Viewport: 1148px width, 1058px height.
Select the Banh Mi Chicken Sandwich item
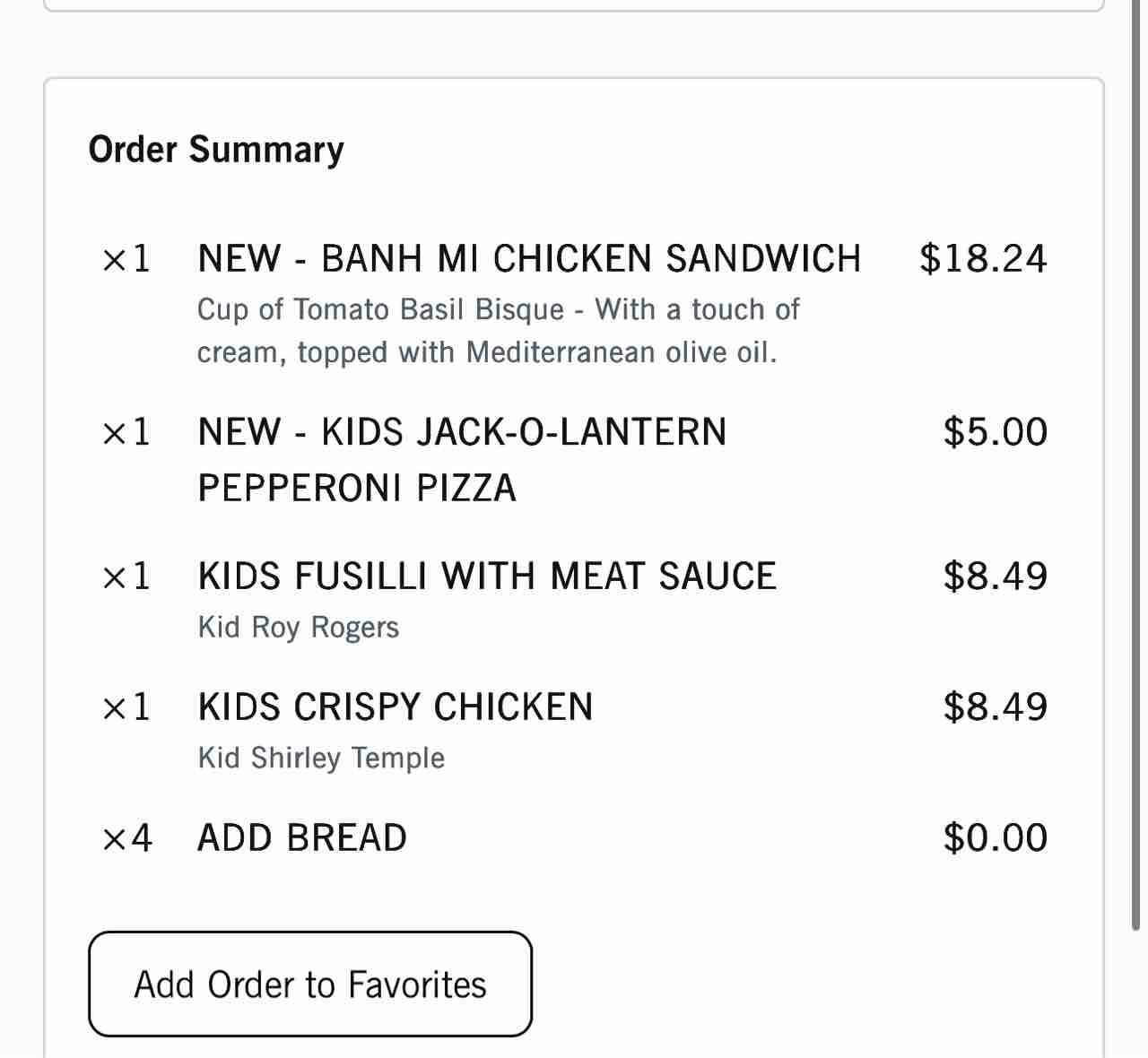pyautogui.click(x=528, y=258)
